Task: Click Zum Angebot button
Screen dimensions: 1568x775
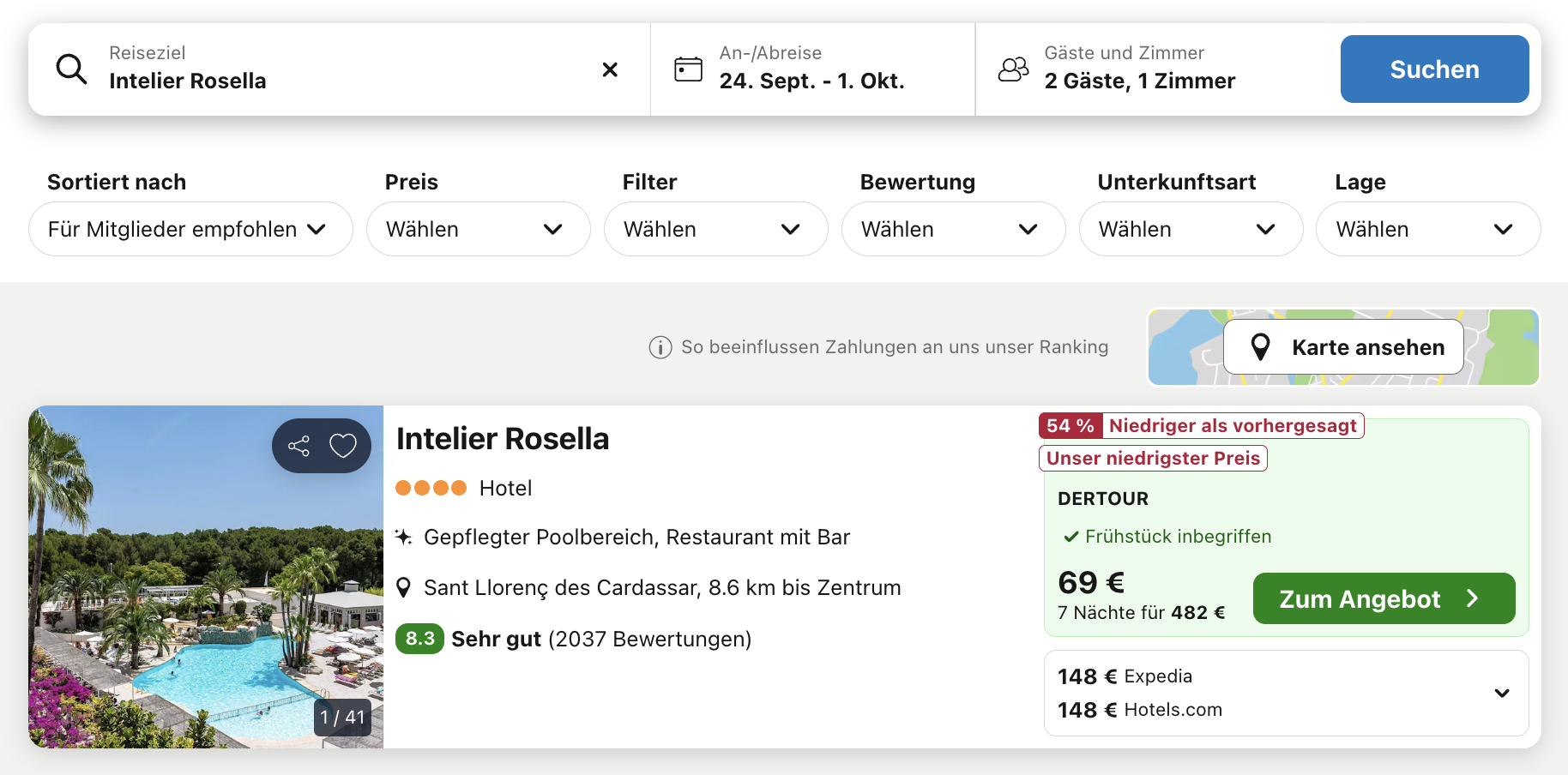Action: pos(1384,598)
